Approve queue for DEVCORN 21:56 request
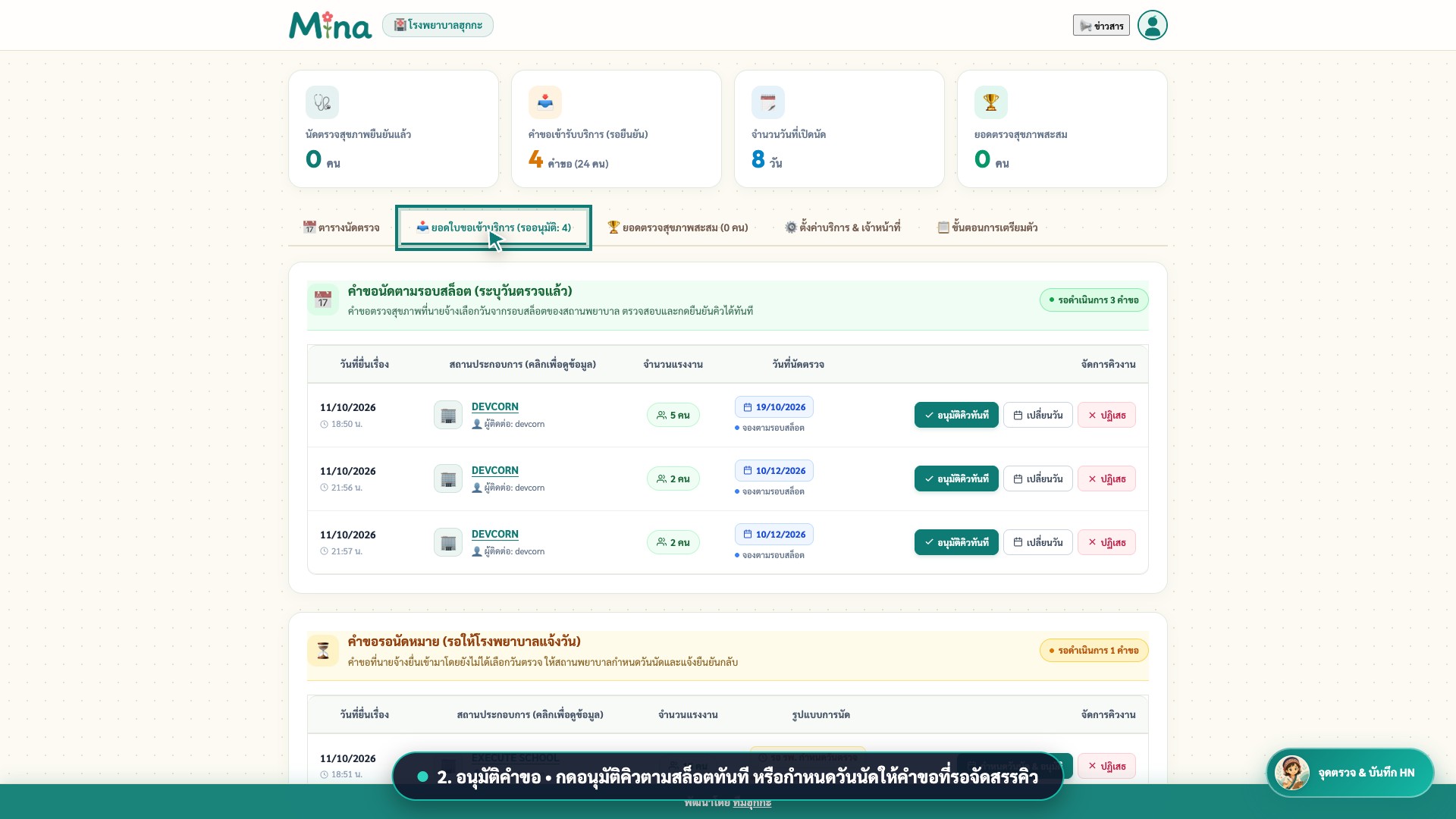Viewport: 1456px width, 819px height. pyautogui.click(x=956, y=479)
